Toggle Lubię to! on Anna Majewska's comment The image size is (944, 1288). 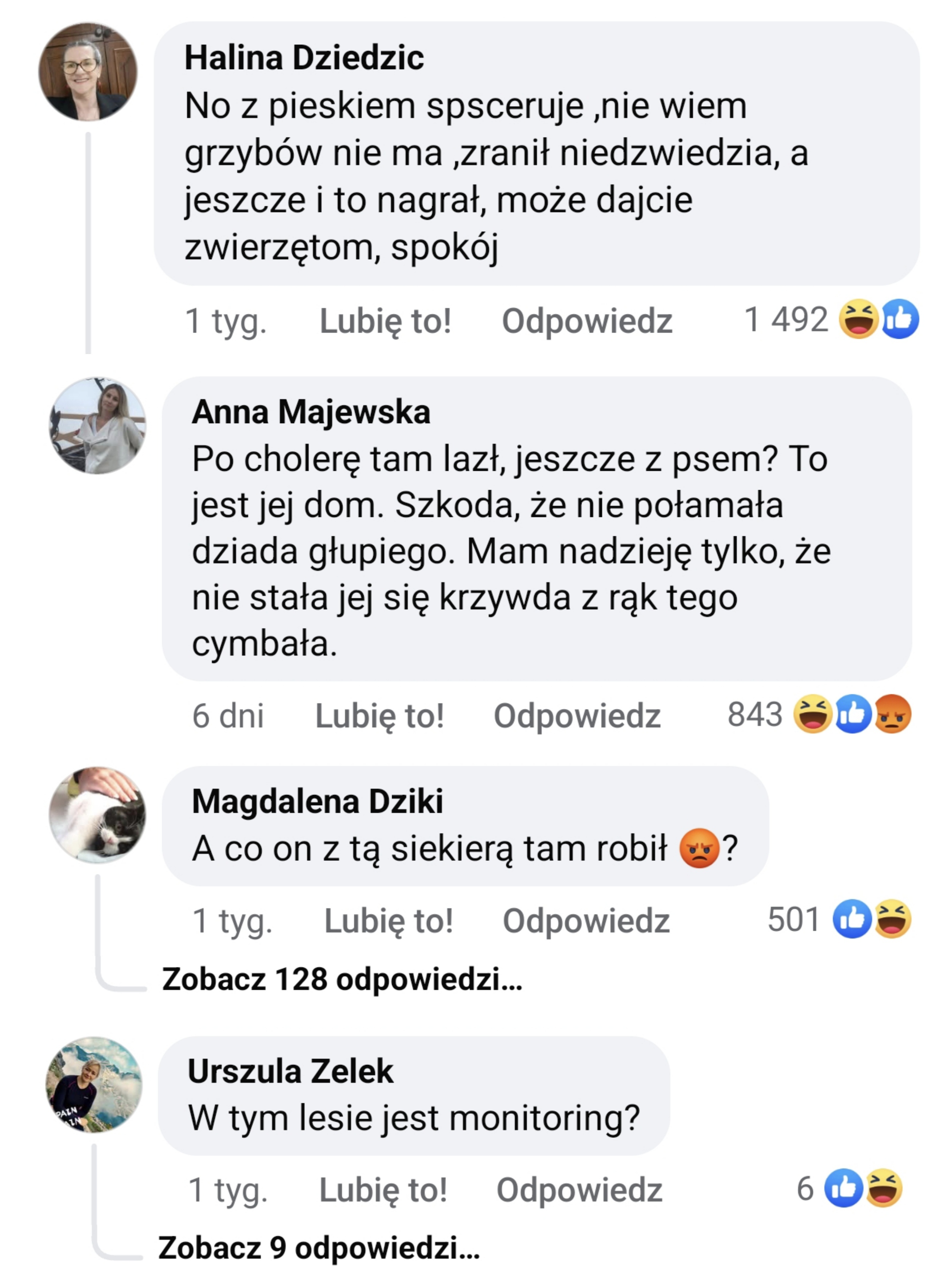pyautogui.click(x=379, y=715)
